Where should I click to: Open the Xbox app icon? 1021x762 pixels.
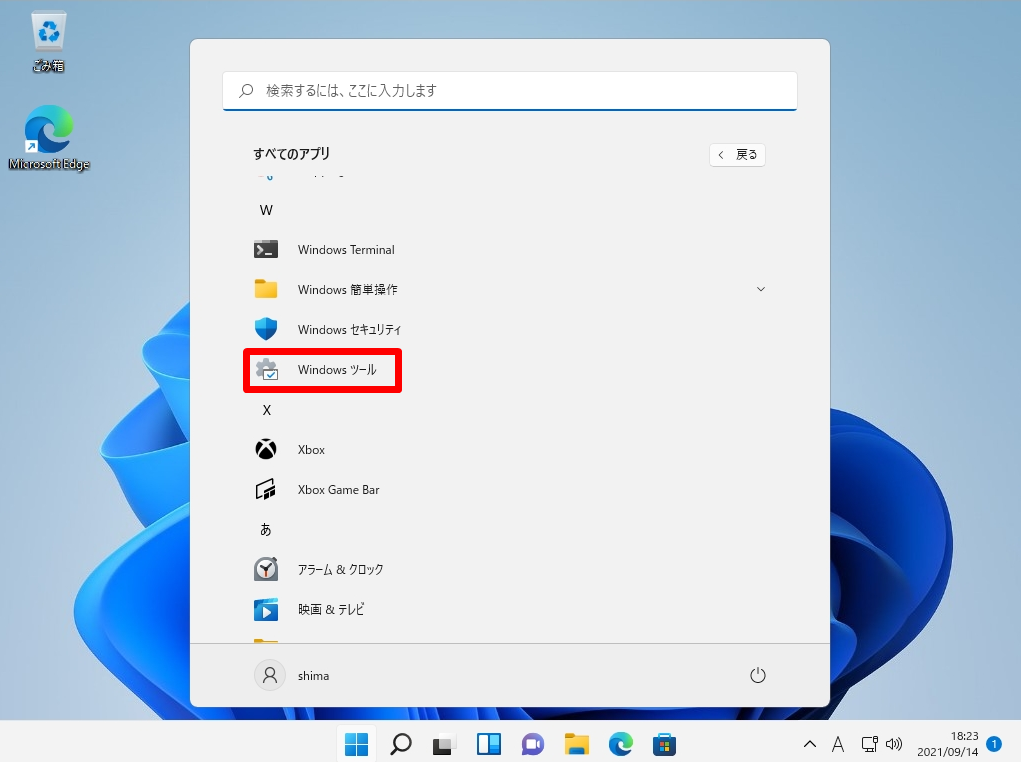pos(266,449)
